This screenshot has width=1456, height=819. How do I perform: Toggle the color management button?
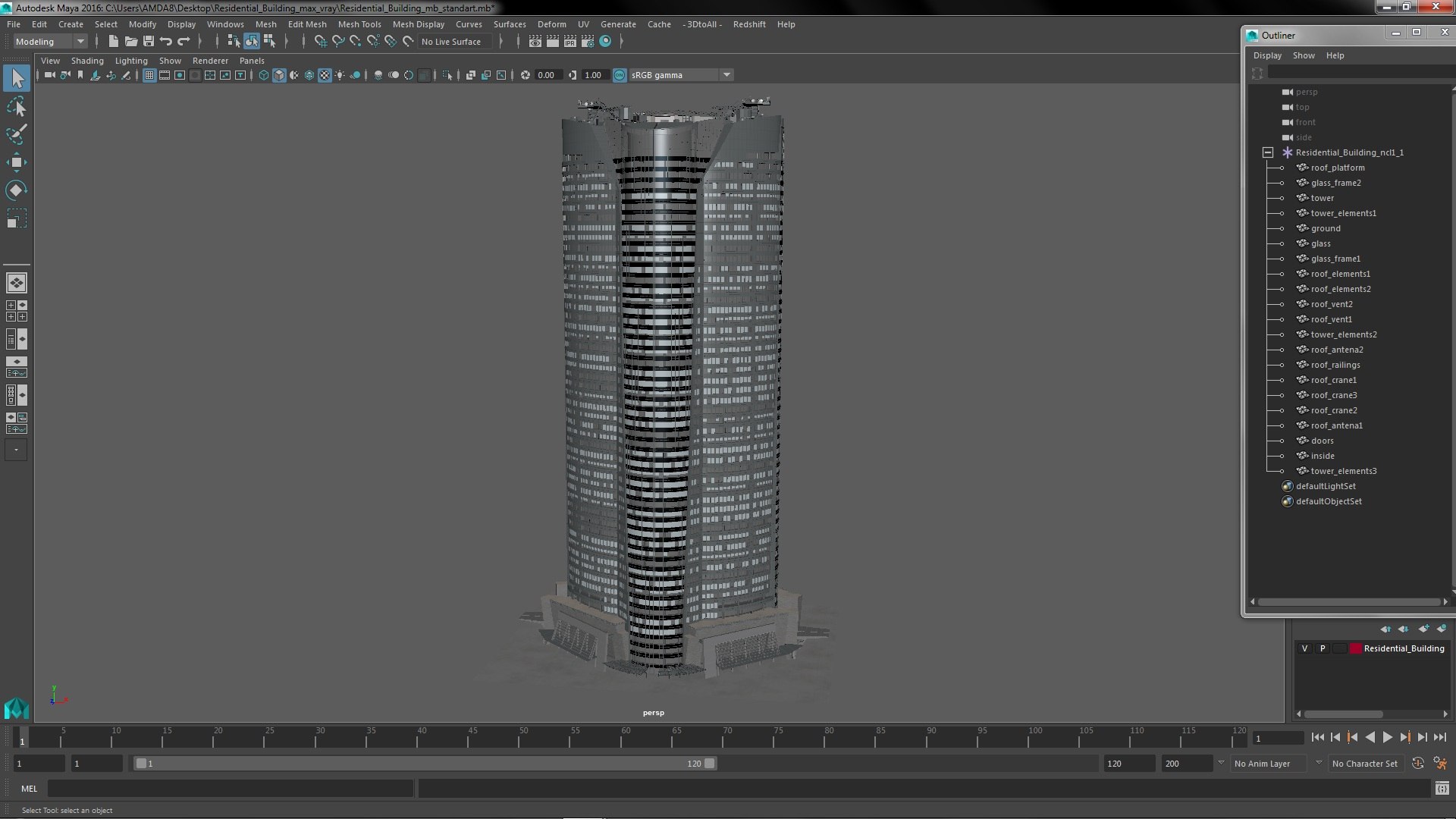click(620, 75)
